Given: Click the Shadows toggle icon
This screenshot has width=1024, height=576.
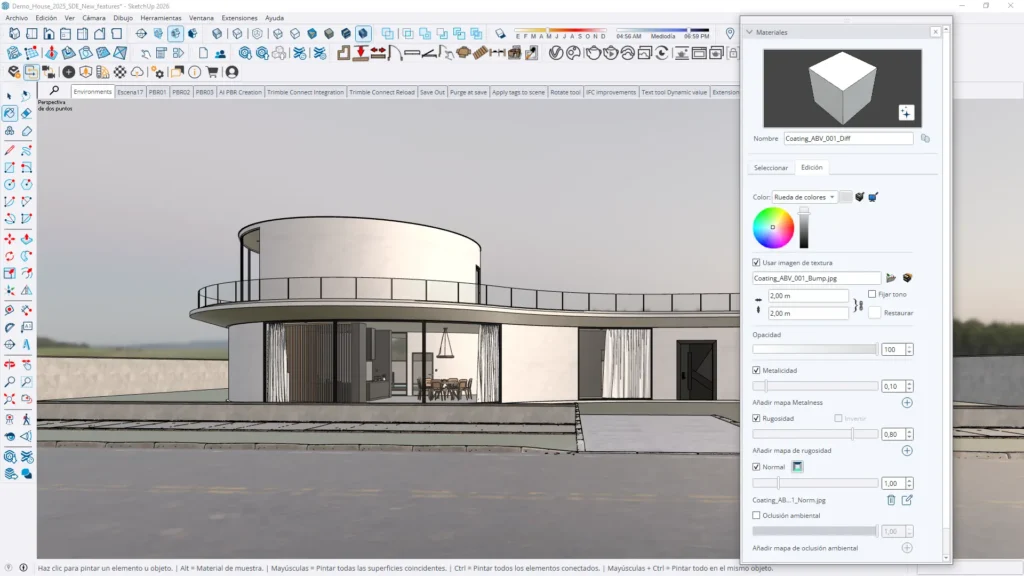Looking at the screenshot, I should pos(500,33).
